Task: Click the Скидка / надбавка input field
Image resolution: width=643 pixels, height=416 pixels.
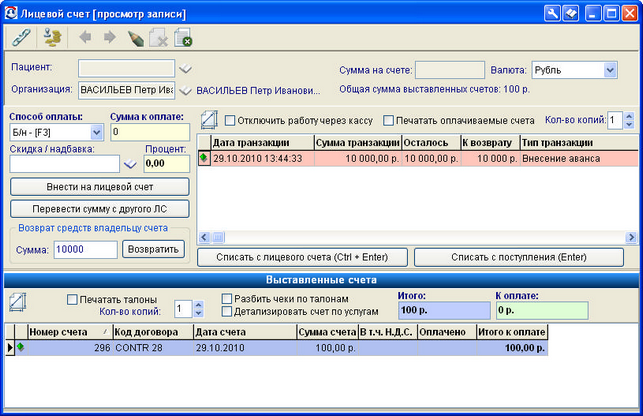Action: pyautogui.click(x=64, y=164)
